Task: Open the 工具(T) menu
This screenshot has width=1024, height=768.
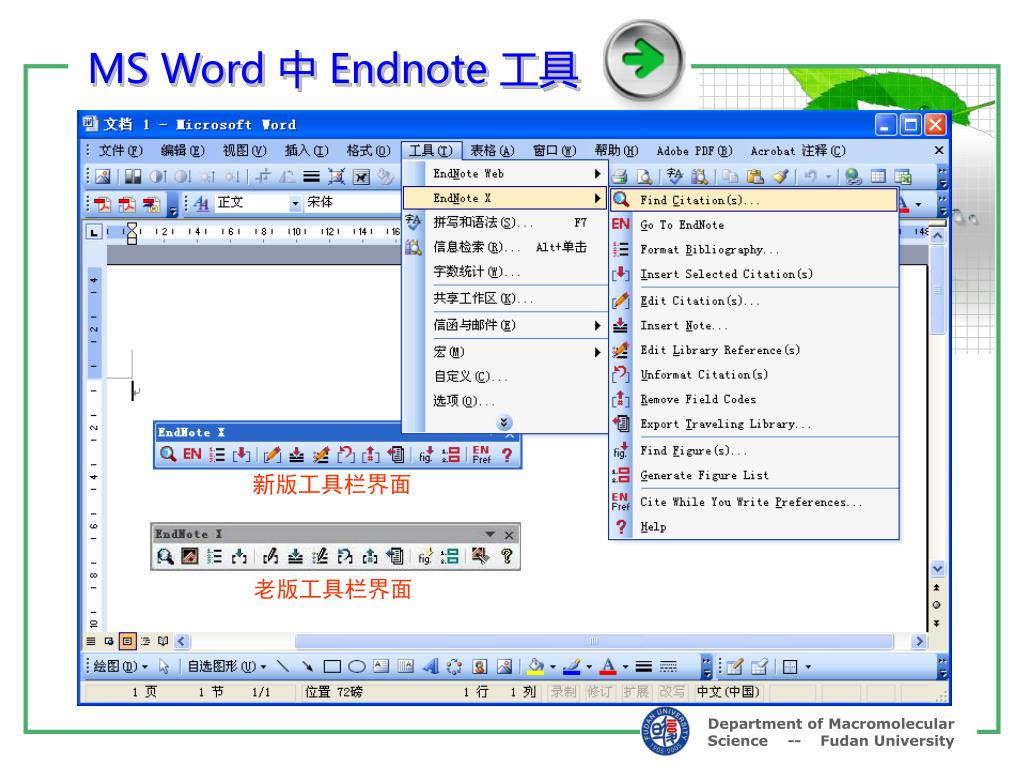Action: [x=431, y=151]
